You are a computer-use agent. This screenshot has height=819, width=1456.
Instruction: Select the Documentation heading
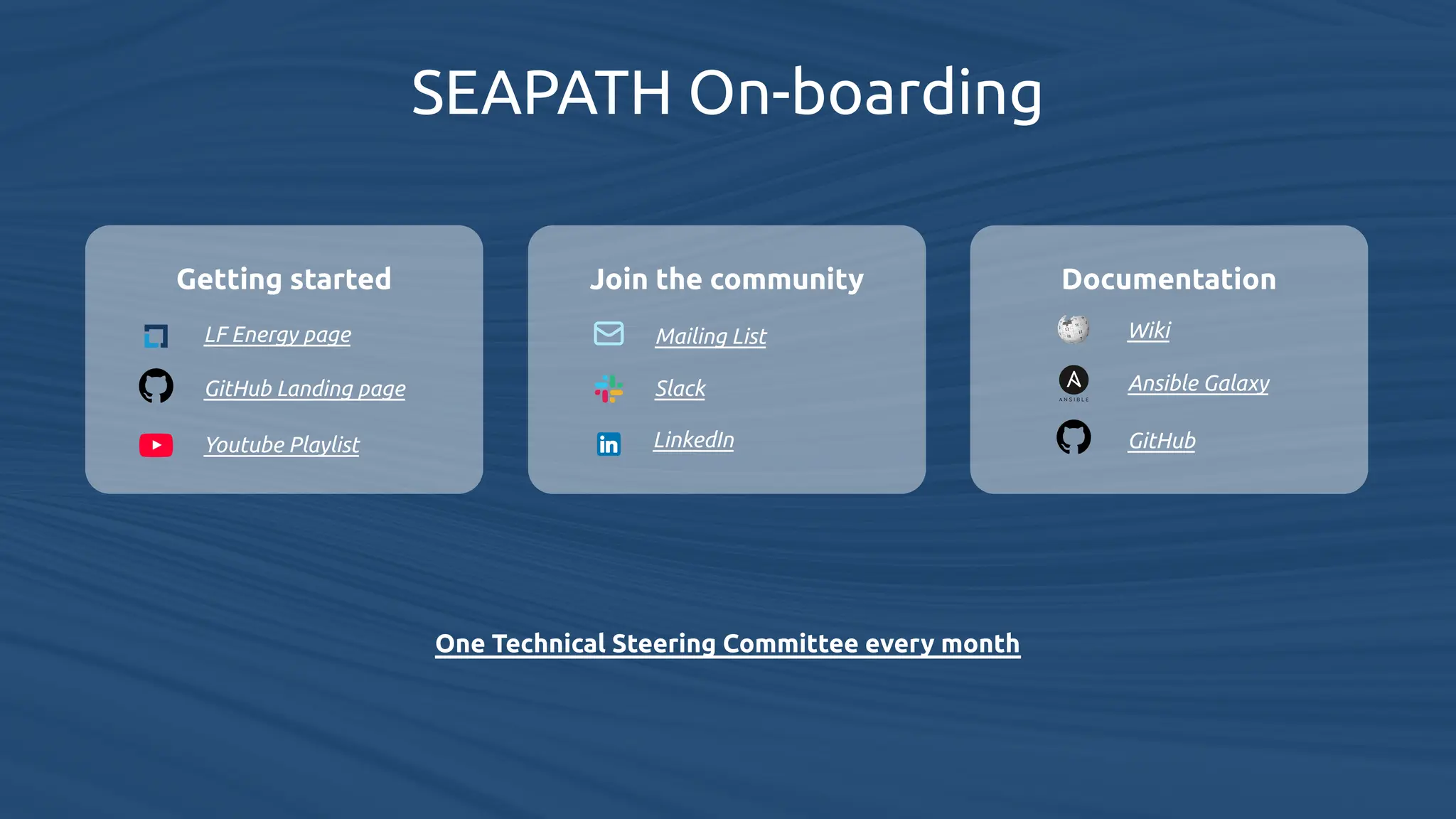coord(1169,279)
